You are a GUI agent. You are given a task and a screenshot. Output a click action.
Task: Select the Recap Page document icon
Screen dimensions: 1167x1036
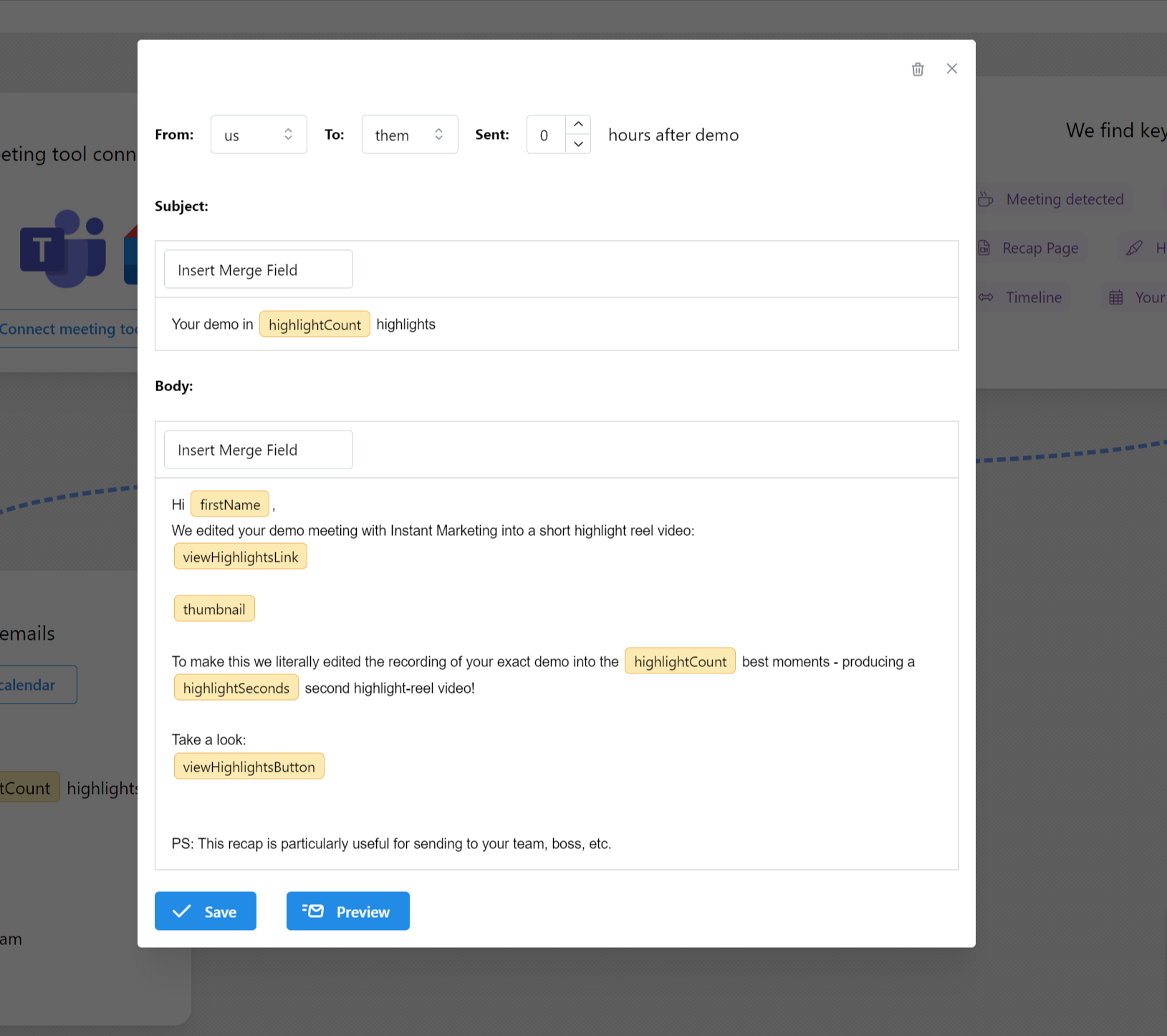tap(986, 247)
